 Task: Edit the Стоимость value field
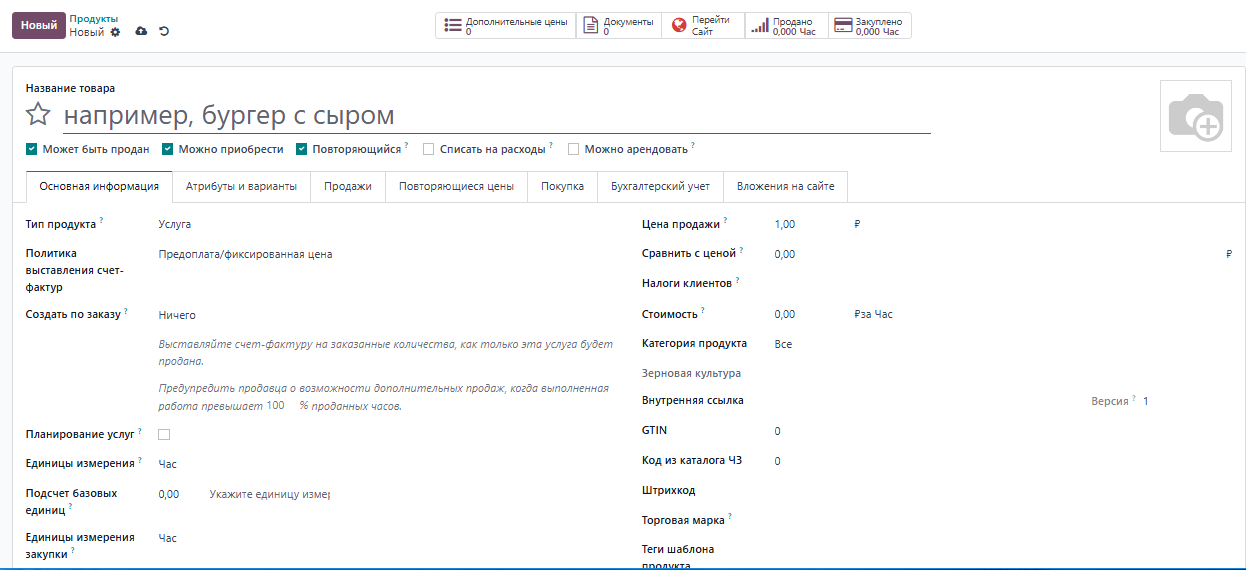tap(810, 314)
